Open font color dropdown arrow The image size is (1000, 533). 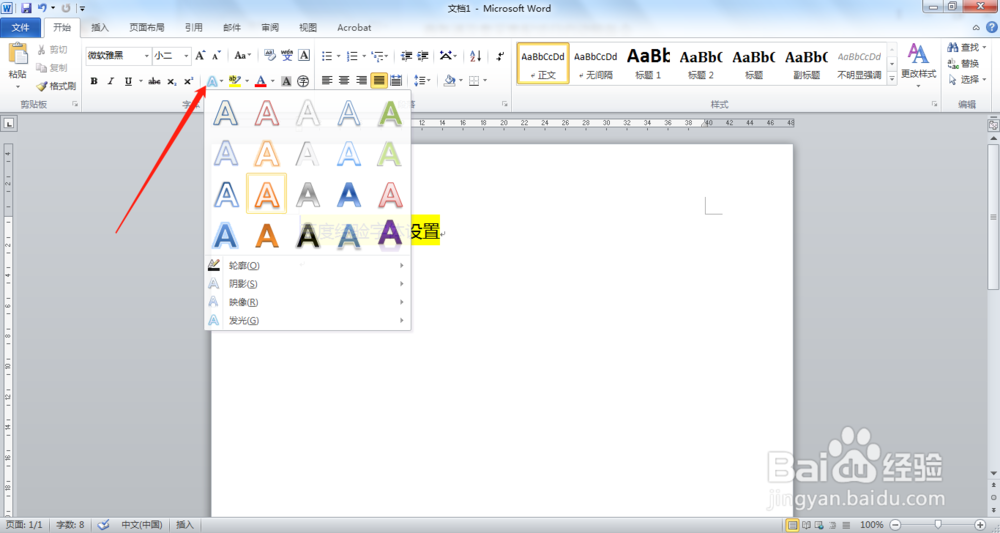pos(272,81)
